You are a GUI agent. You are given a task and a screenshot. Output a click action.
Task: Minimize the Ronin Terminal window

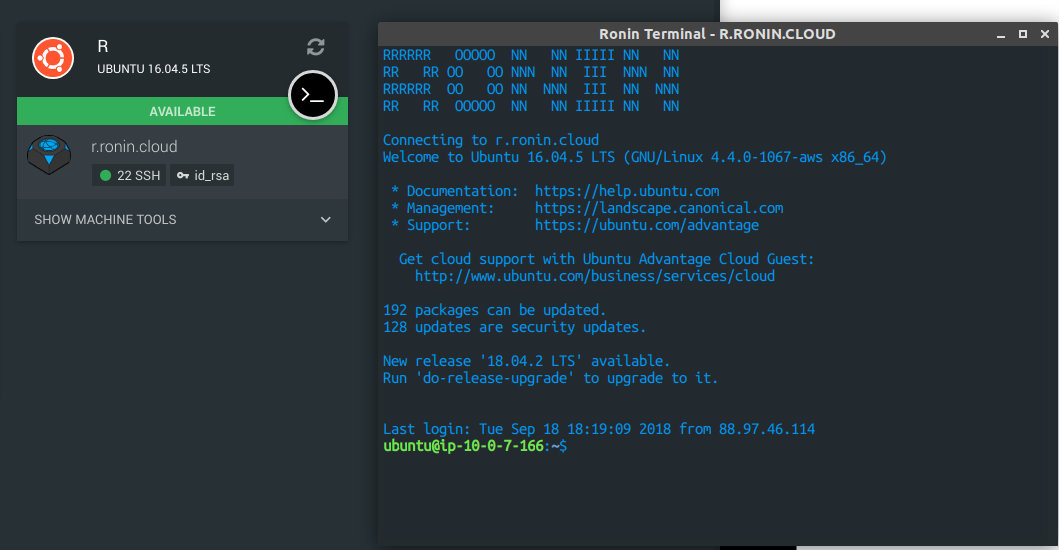1001,34
